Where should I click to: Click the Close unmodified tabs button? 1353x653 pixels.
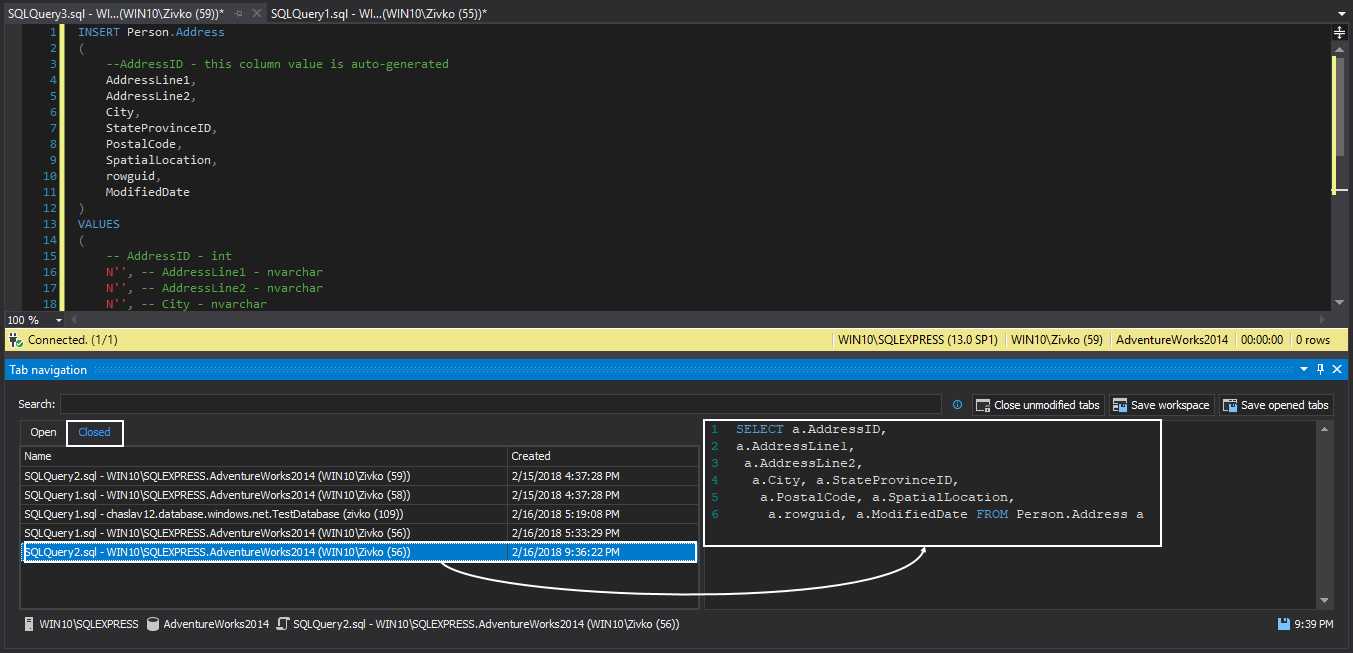tap(1037, 405)
